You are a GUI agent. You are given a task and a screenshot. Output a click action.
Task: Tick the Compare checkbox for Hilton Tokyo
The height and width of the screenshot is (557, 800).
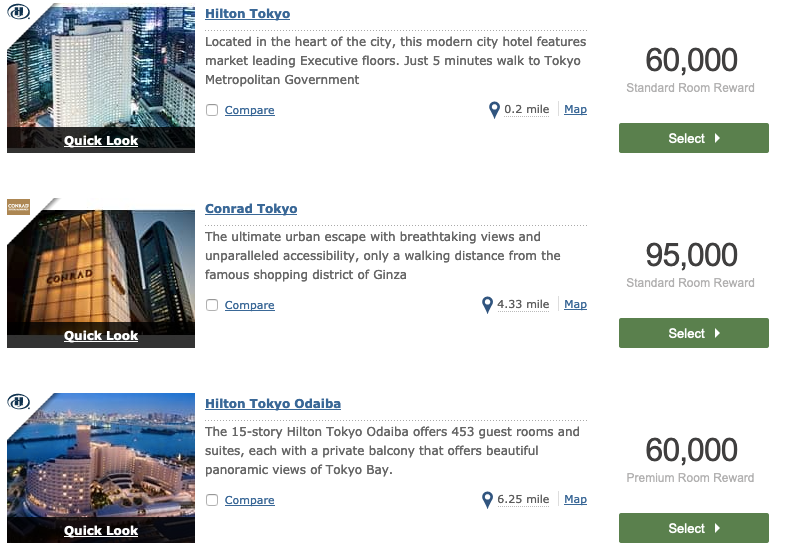coord(212,110)
